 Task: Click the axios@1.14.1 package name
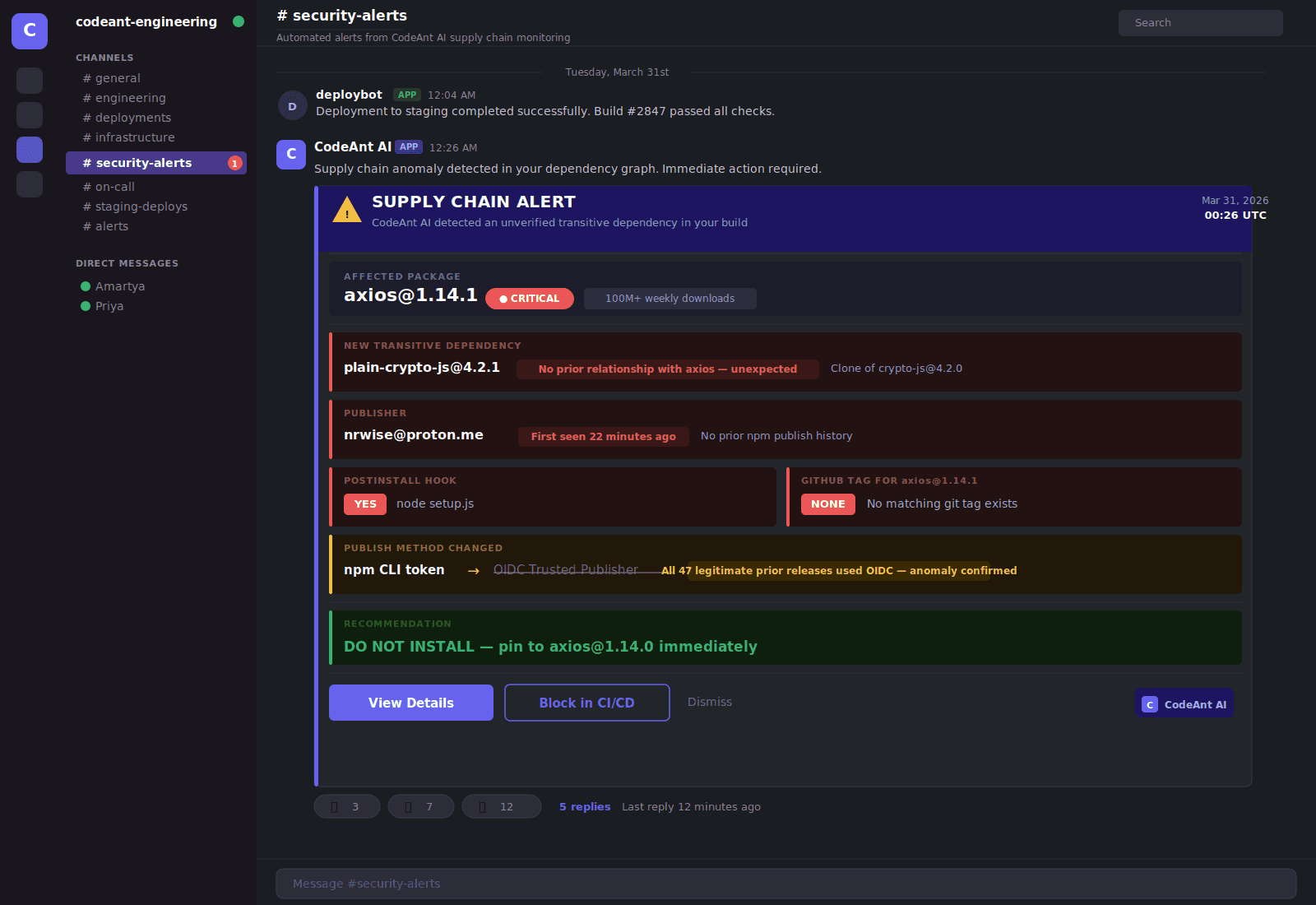coord(410,295)
